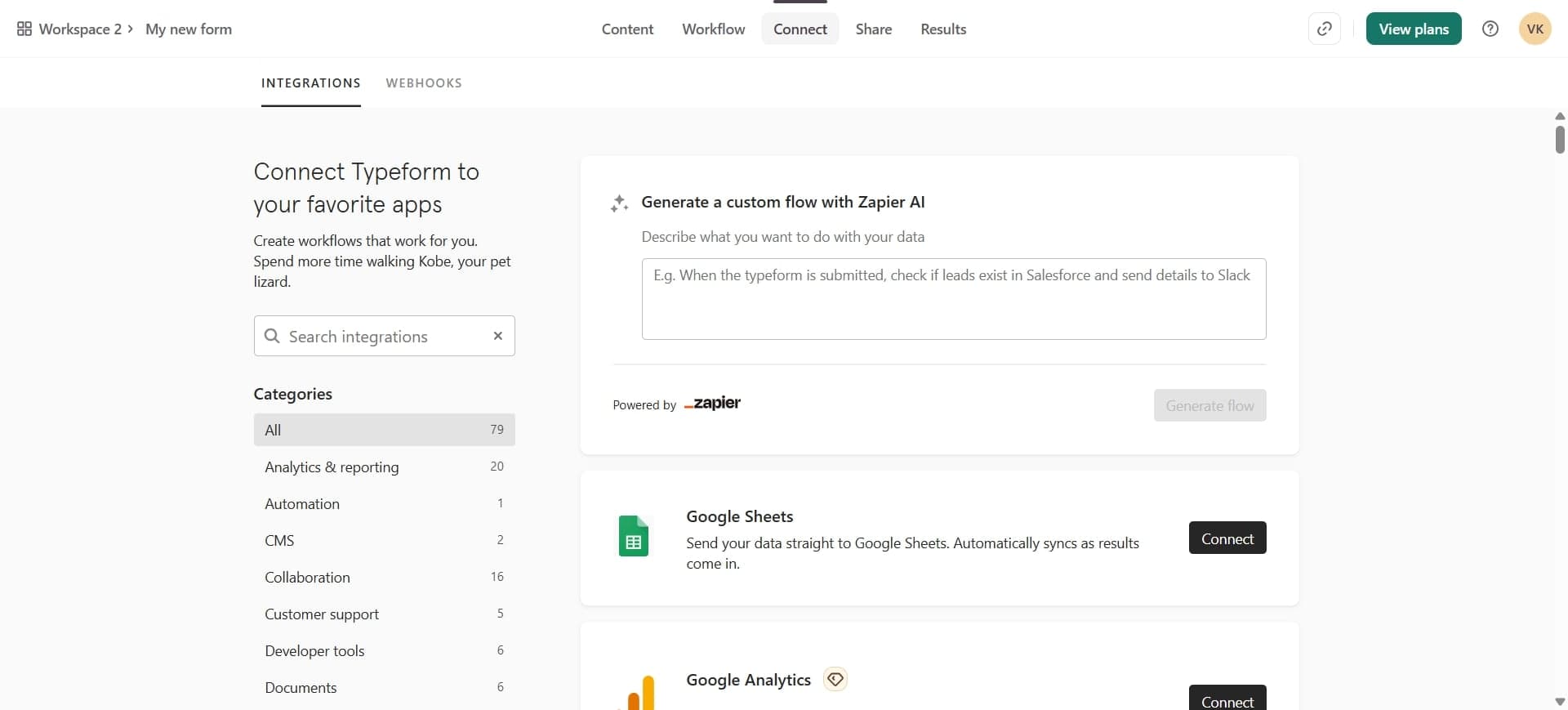Select the Automation category
This screenshot has width=1568, height=710.
(x=385, y=503)
